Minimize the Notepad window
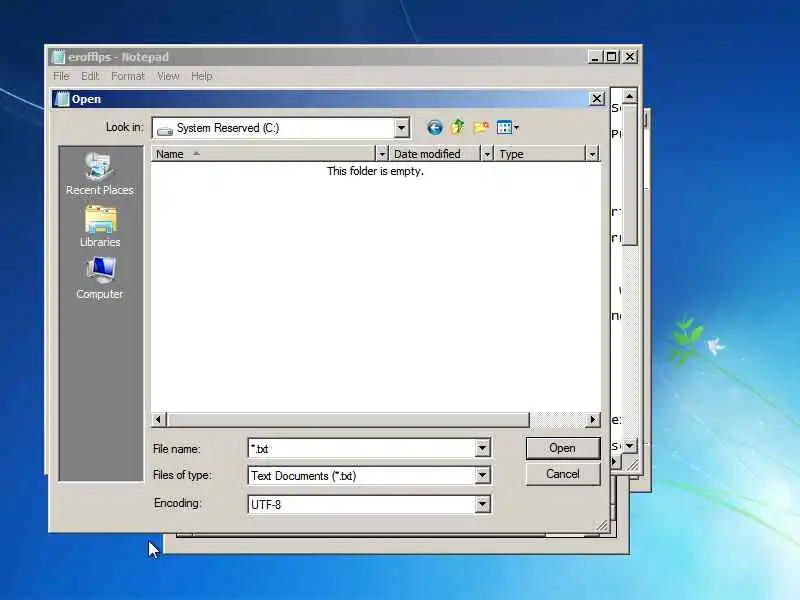Viewport: 800px width, 600px height. click(x=595, y=57)
